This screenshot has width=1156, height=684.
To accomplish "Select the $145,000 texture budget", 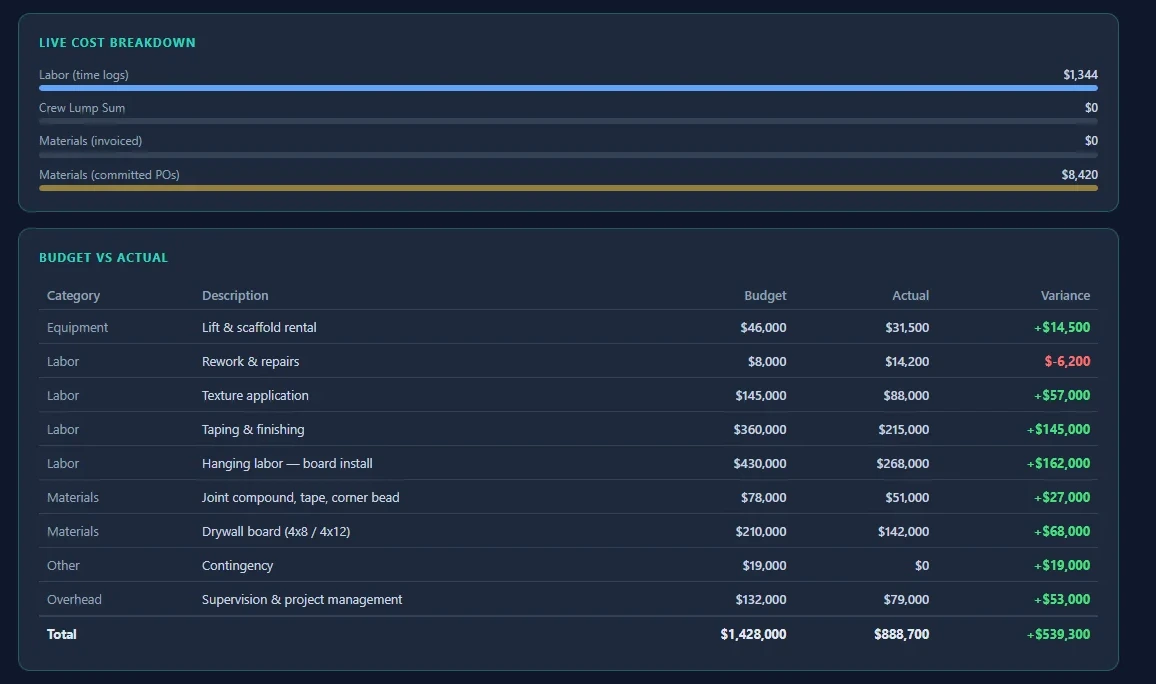I will click(760, 395).
